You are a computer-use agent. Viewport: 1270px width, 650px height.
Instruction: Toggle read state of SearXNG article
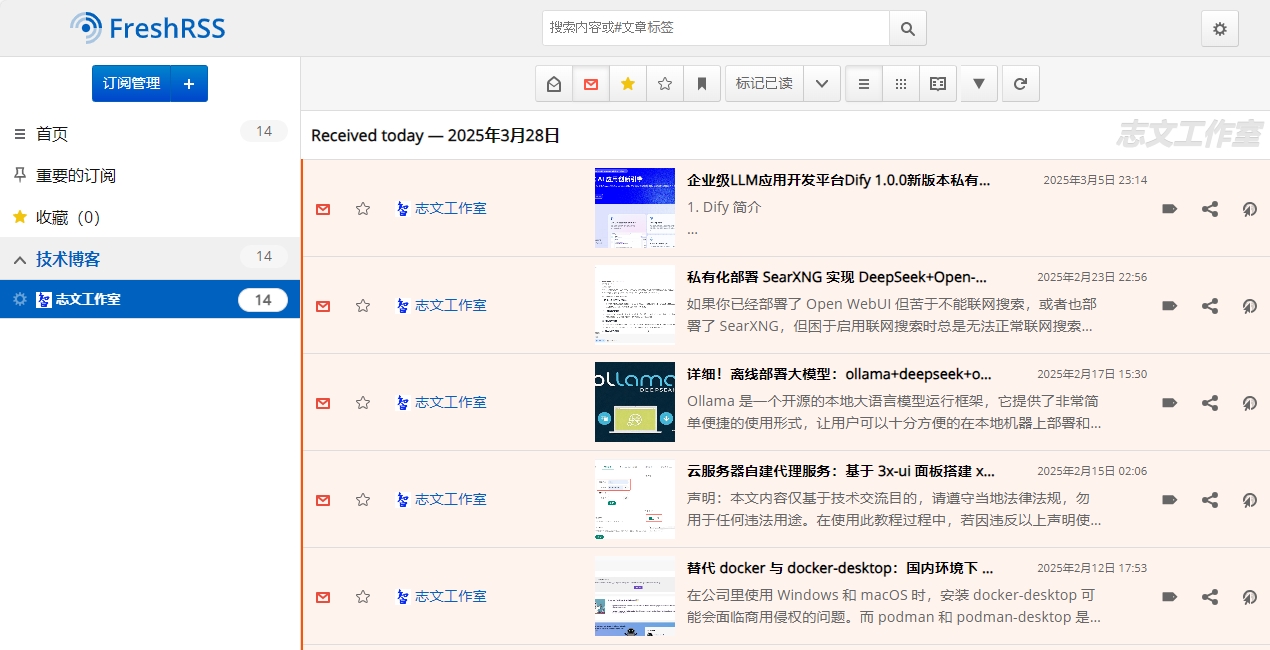point(323,306)
